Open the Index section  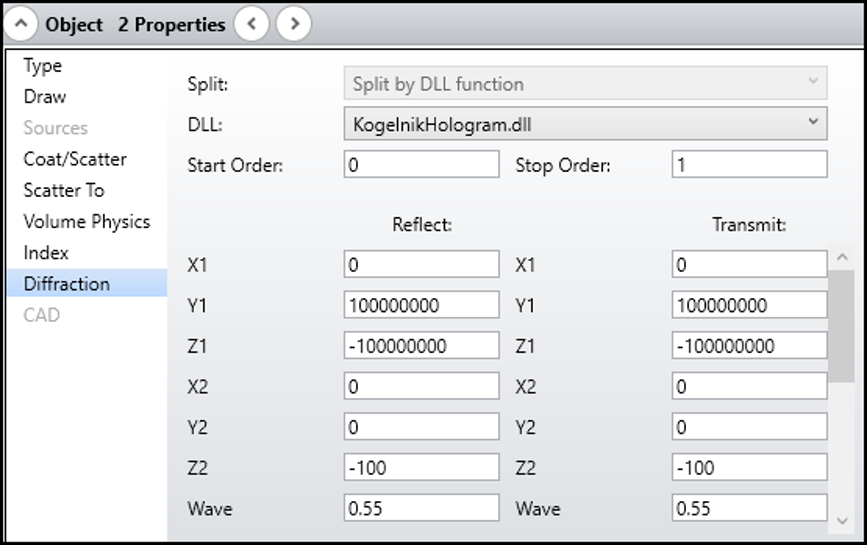click(46, 253)
